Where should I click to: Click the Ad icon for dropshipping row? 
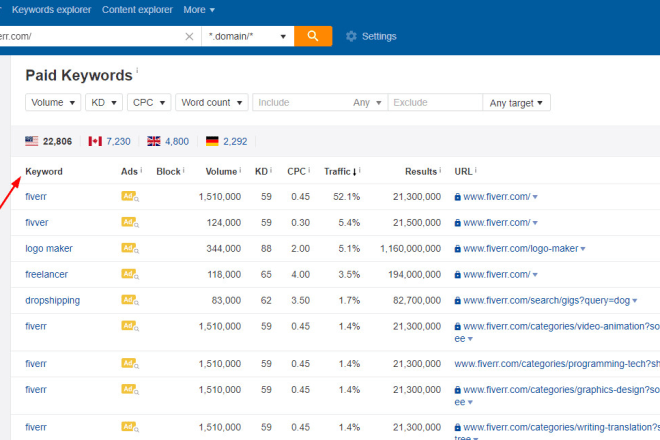tap(130, 300)
